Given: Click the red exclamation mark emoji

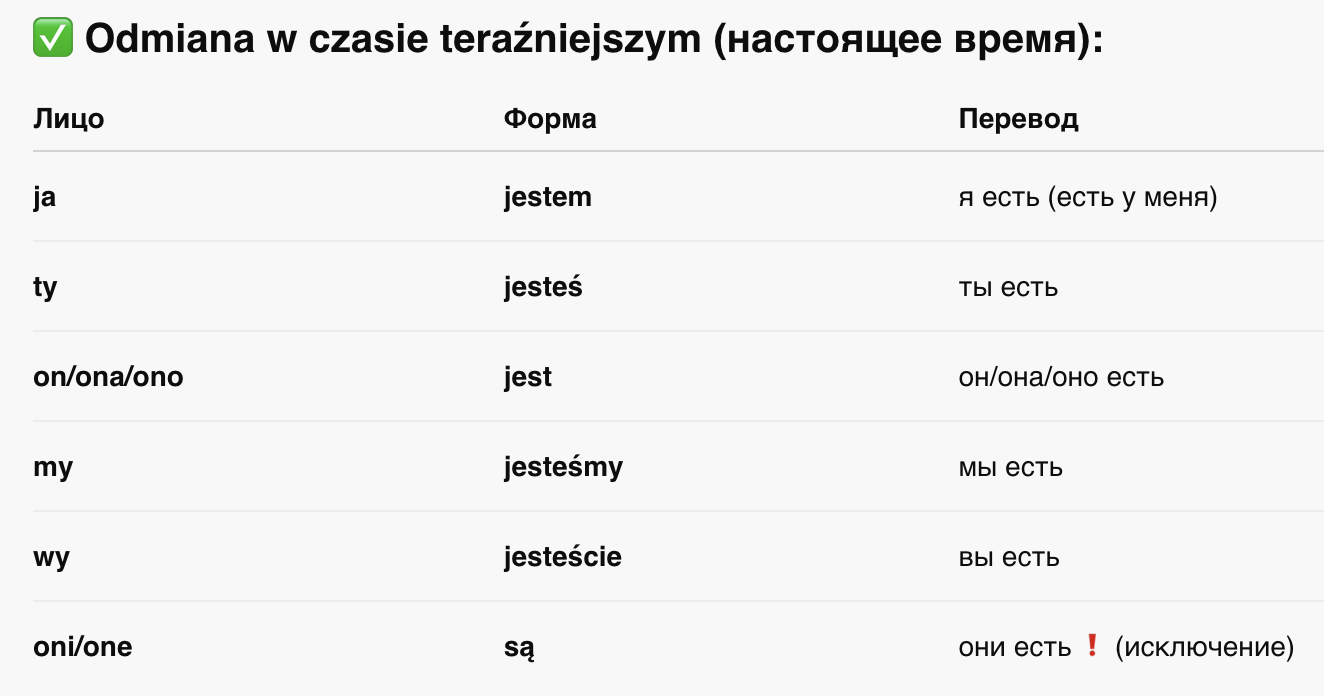Looking at the screenshot, I should [1092, 646].
